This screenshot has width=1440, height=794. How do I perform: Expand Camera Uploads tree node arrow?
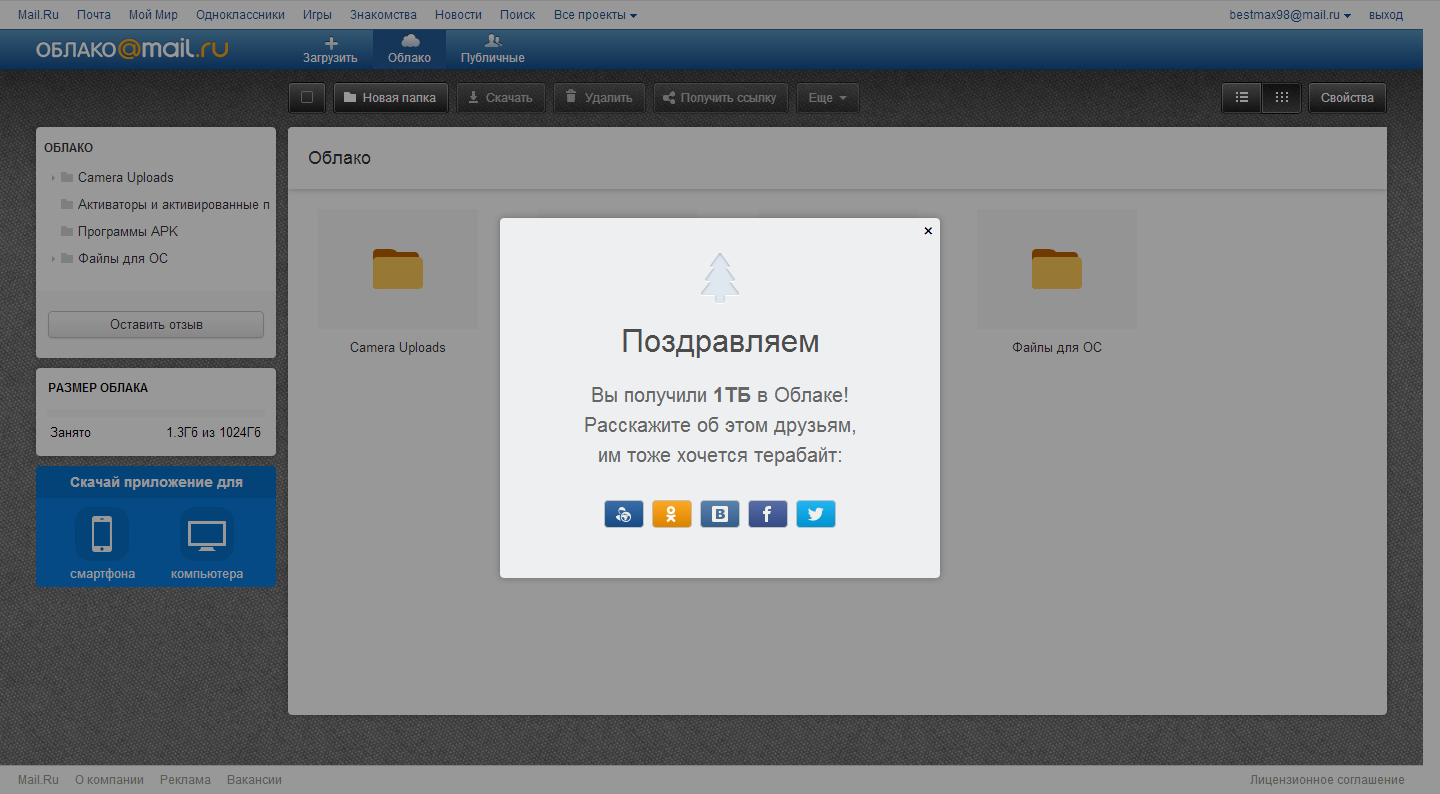pos(53,178)
